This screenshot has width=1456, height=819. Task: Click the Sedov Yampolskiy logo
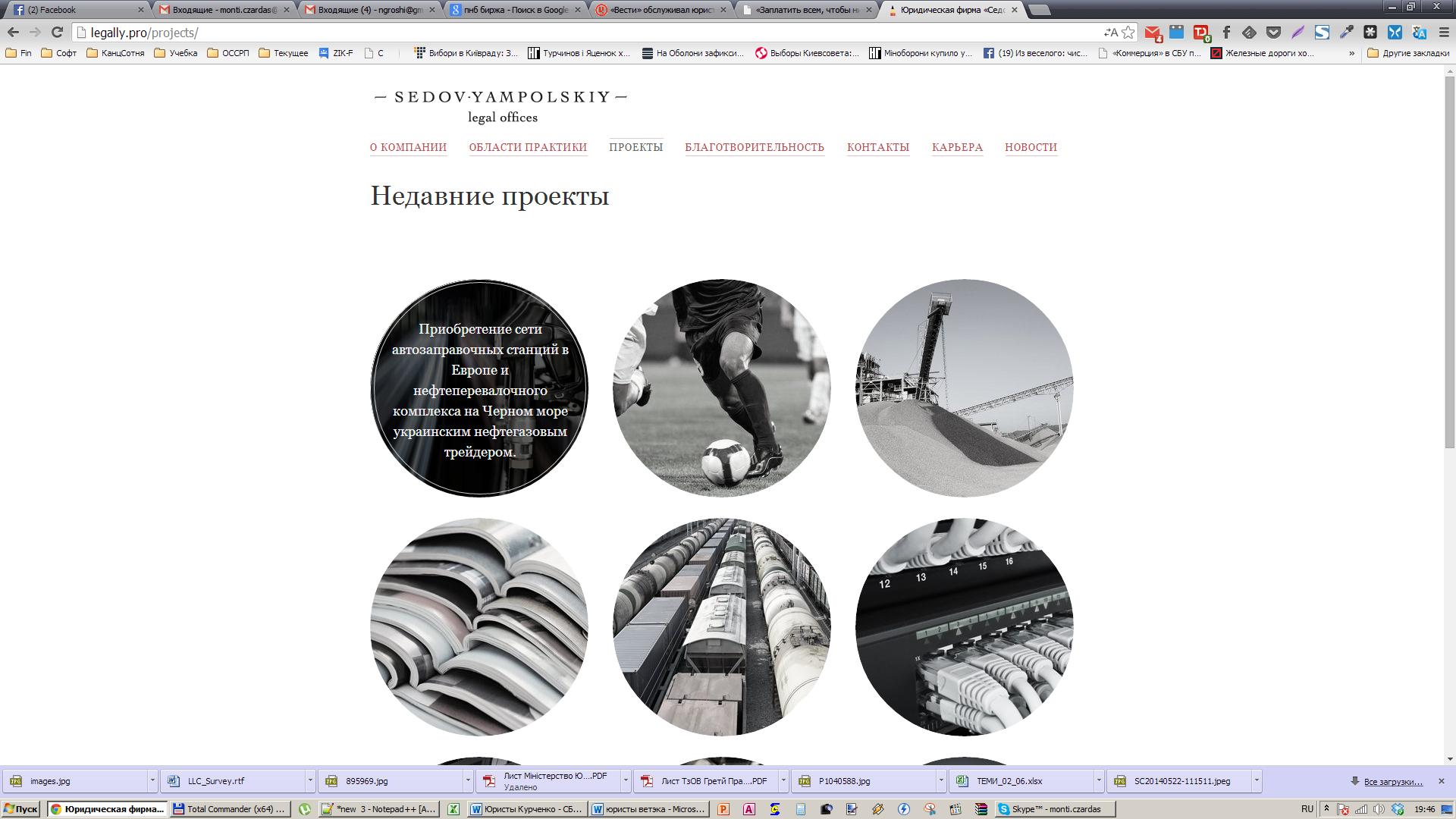[501, 106]
